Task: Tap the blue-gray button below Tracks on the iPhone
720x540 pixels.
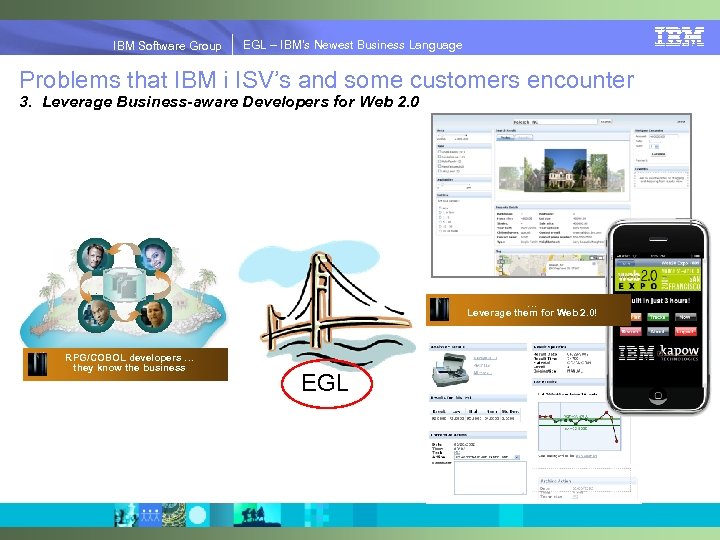Action: point(657,331)
